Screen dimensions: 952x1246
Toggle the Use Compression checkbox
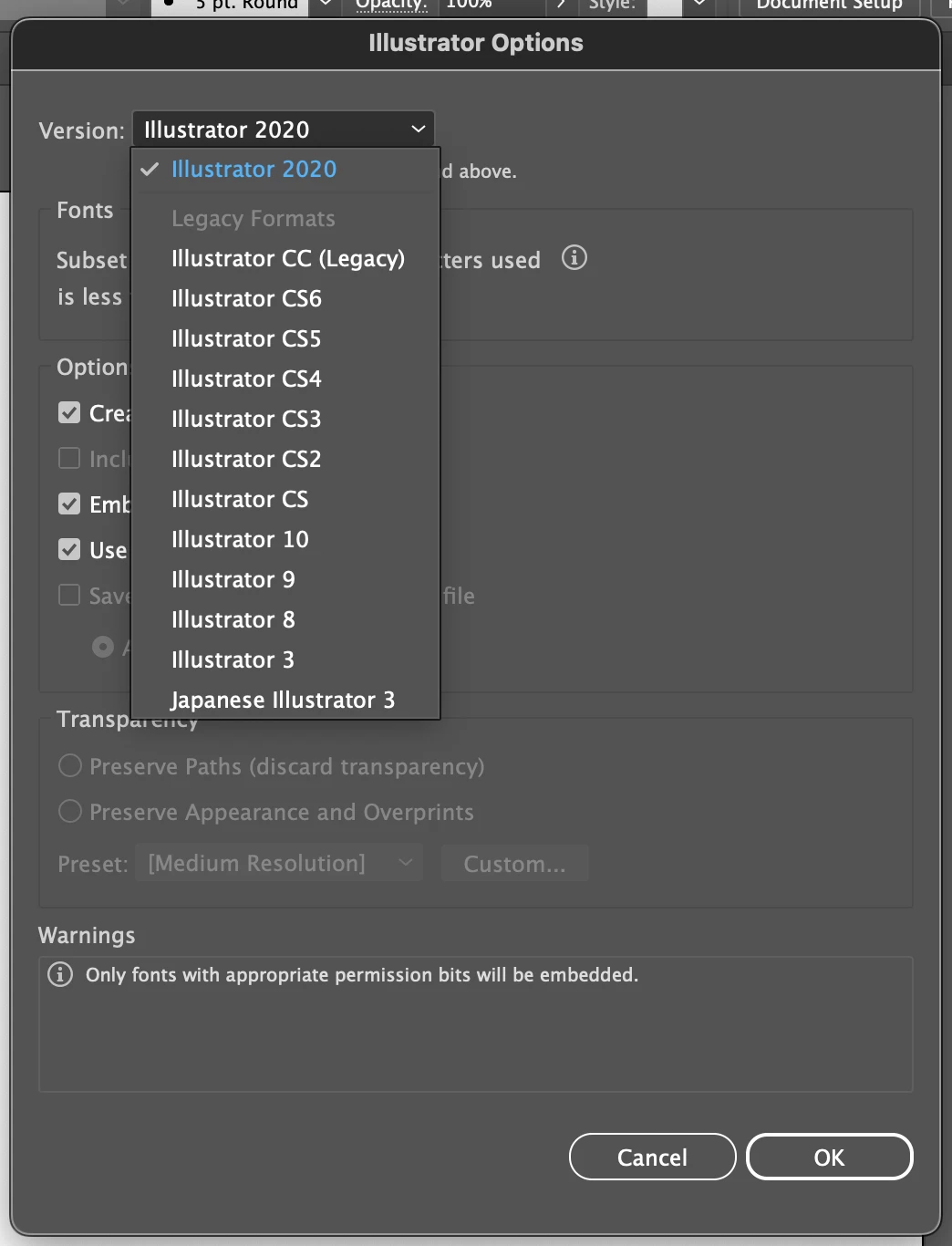pyautogui.click(x=69, y=549)
